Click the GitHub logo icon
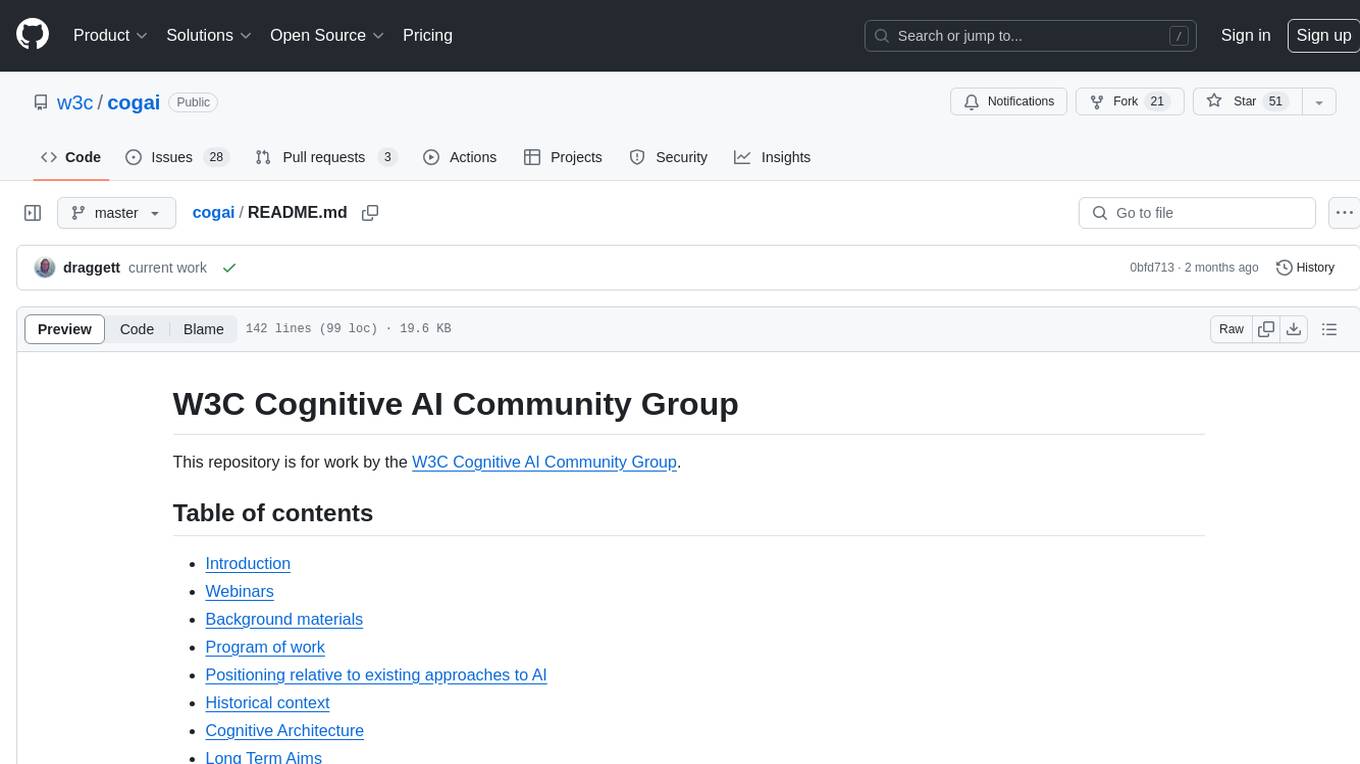This screenshot has height=764, width=1360. (33, 35)
